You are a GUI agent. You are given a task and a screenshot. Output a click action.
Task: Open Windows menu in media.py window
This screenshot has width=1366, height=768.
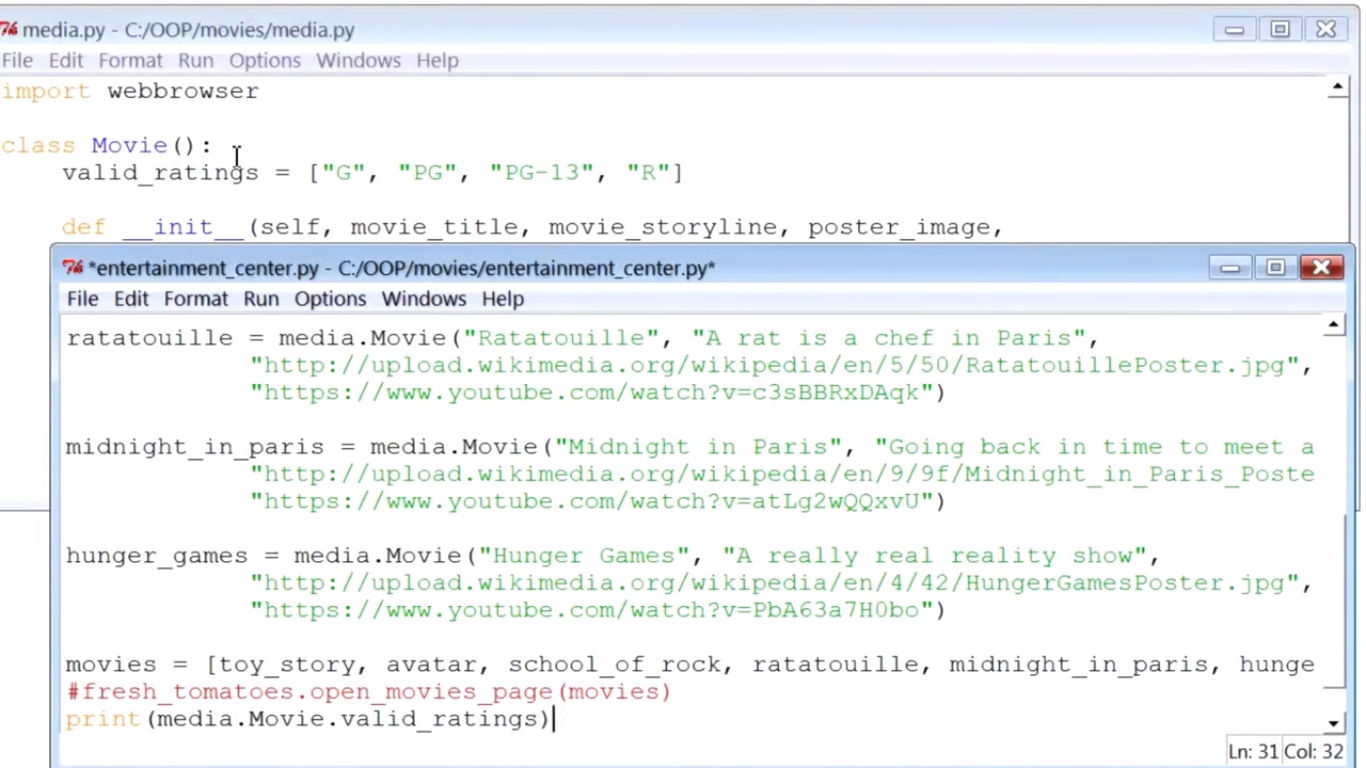(x=358, y=60)
